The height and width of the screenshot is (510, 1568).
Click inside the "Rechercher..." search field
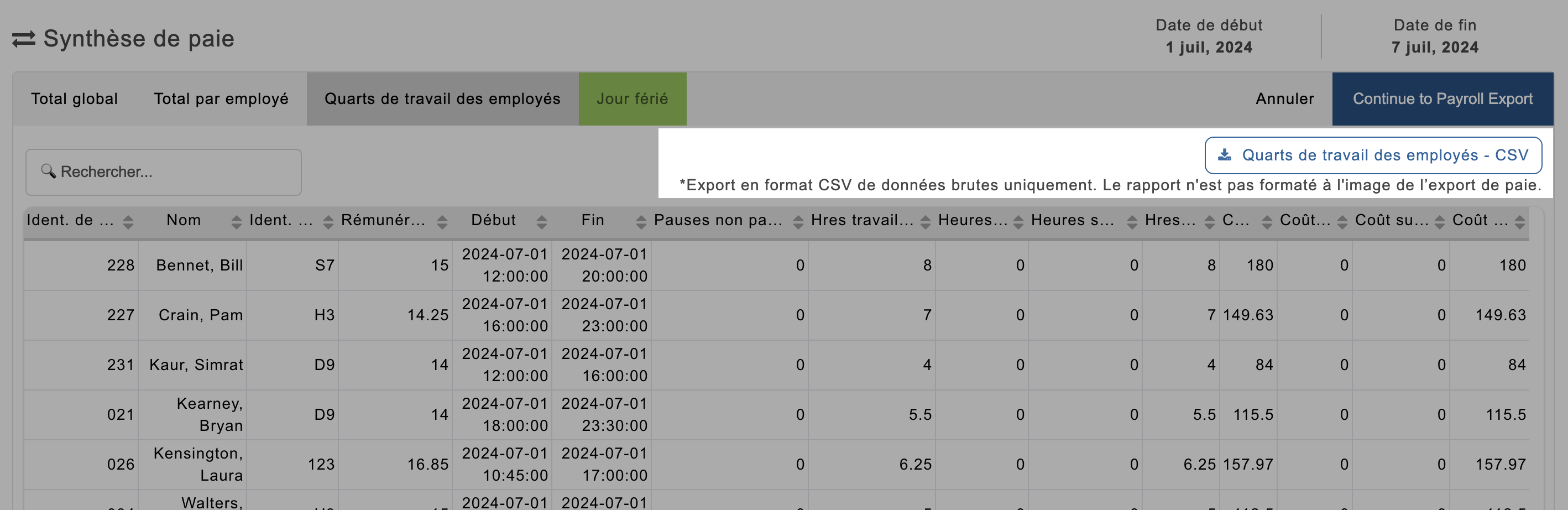[164, 171]
